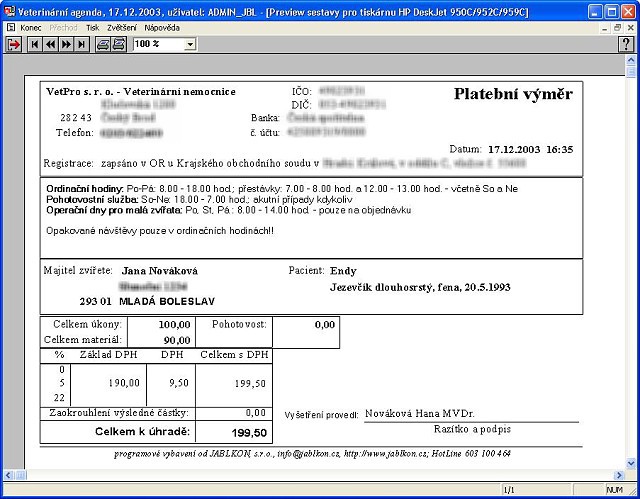
Task: Click the application icon in title bar
Action: pos(9,11)
